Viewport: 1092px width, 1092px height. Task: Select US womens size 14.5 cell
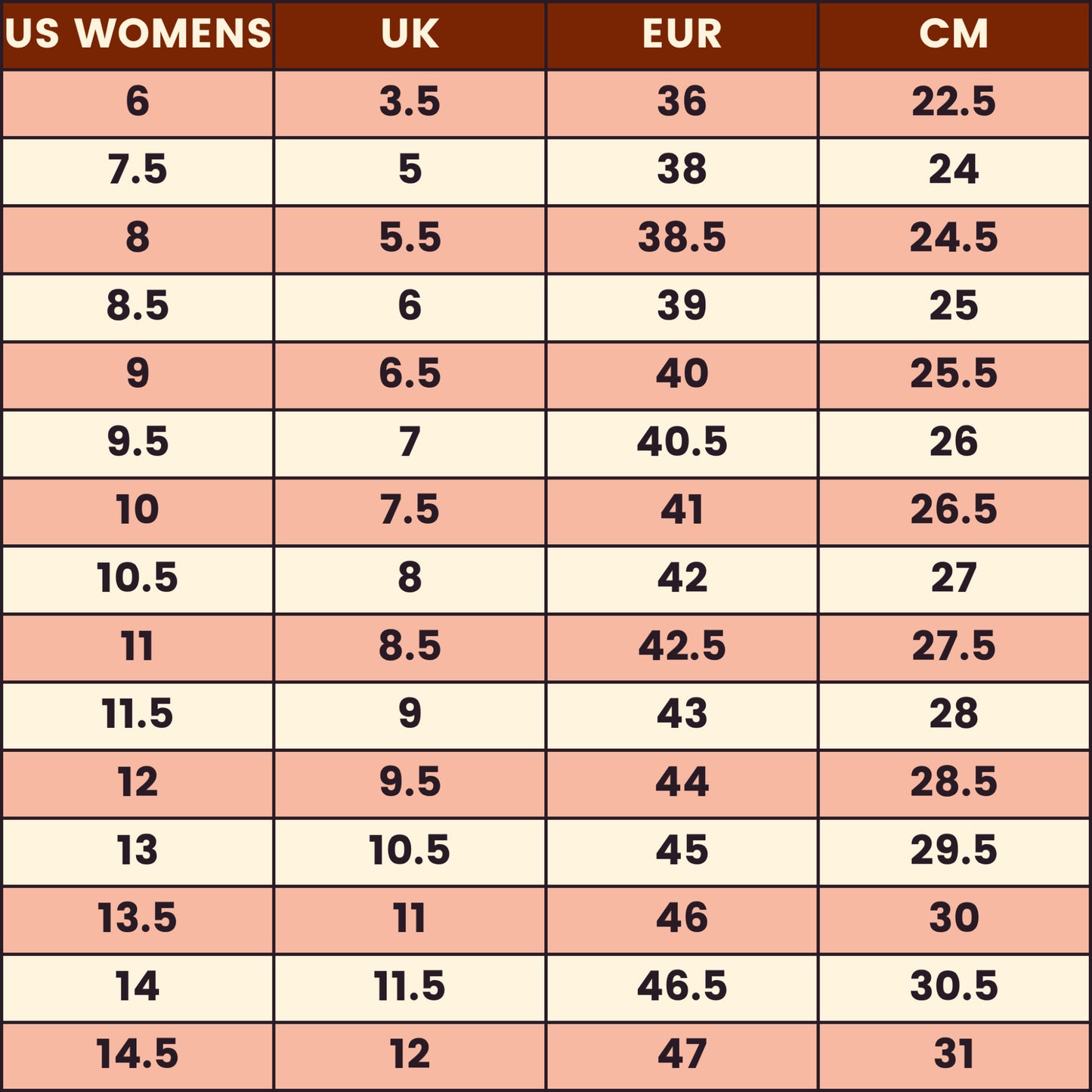(138, 1054)
